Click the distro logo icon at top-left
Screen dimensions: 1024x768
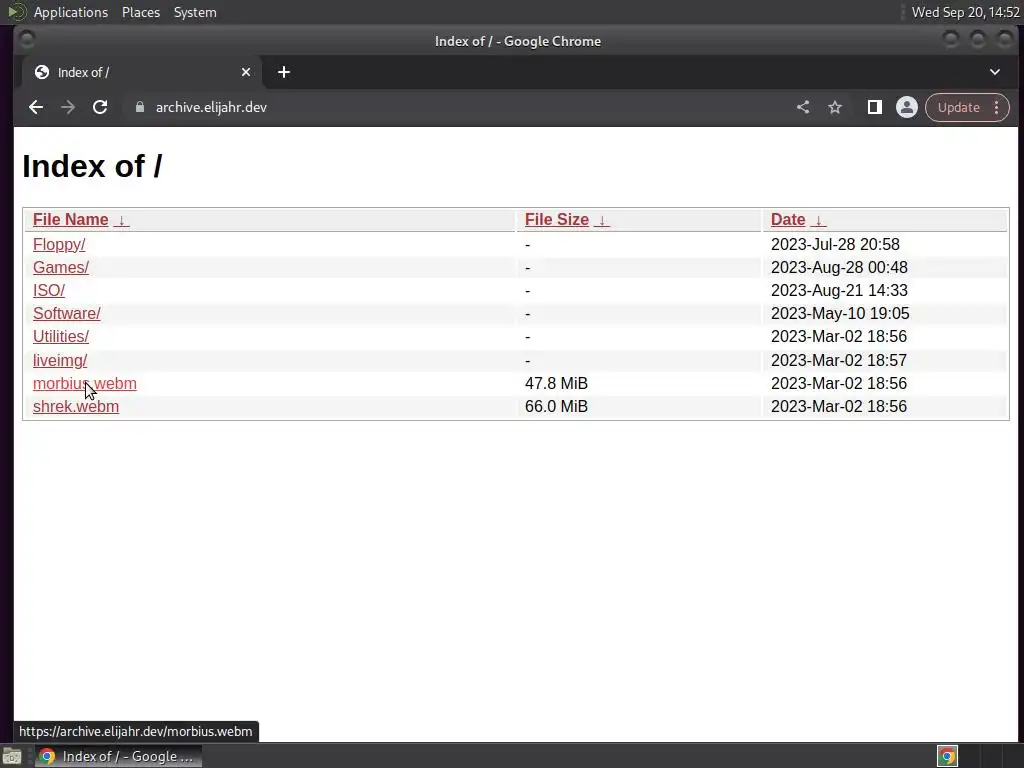(x=16, y=12)
